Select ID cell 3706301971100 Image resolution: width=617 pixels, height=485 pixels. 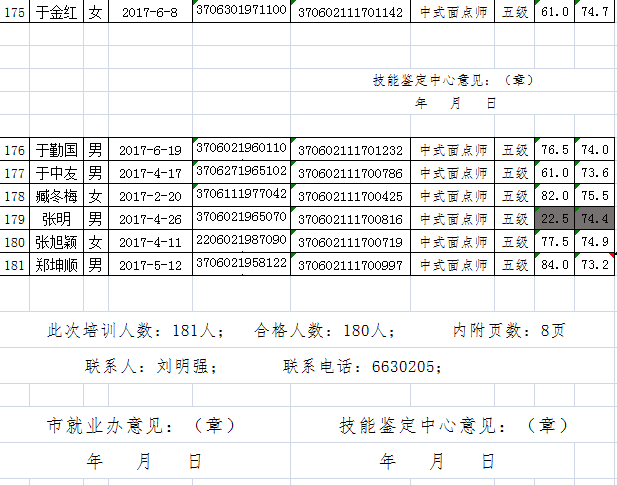pyautogui.click(x=241, y=11)
